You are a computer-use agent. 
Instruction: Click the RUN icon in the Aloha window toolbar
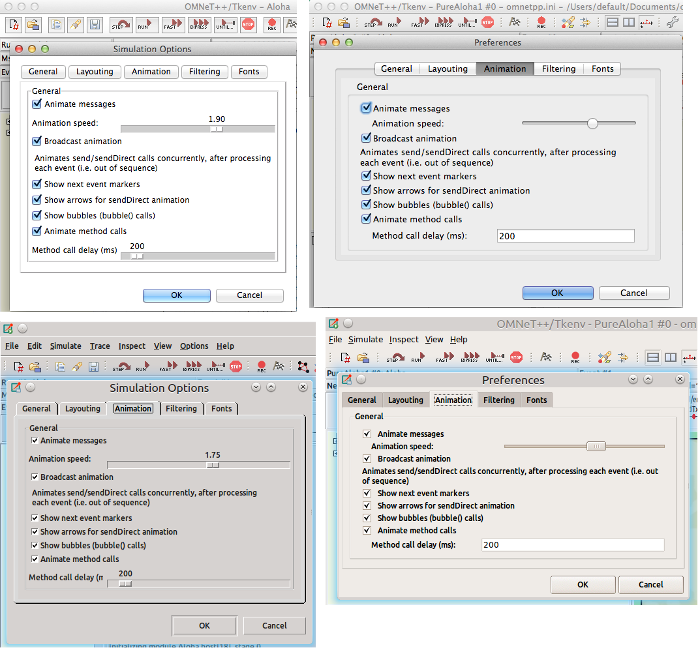tap(146, 24)
